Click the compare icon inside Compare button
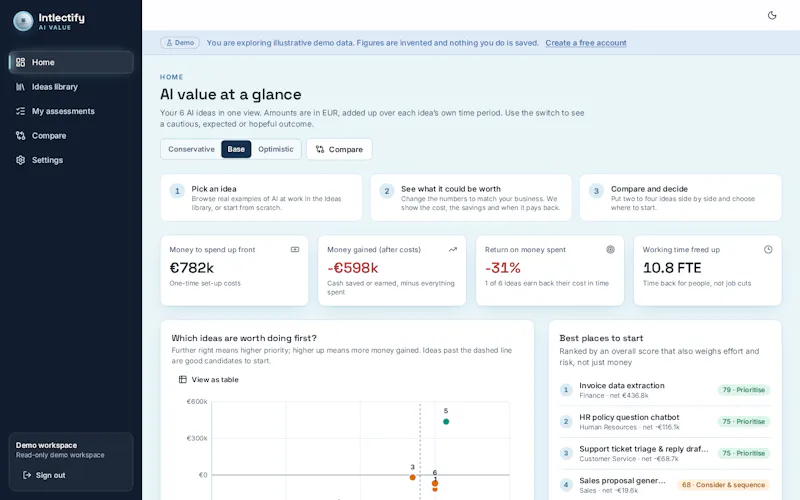Viewport: 800px width, 500px height. tap(320, 149)
